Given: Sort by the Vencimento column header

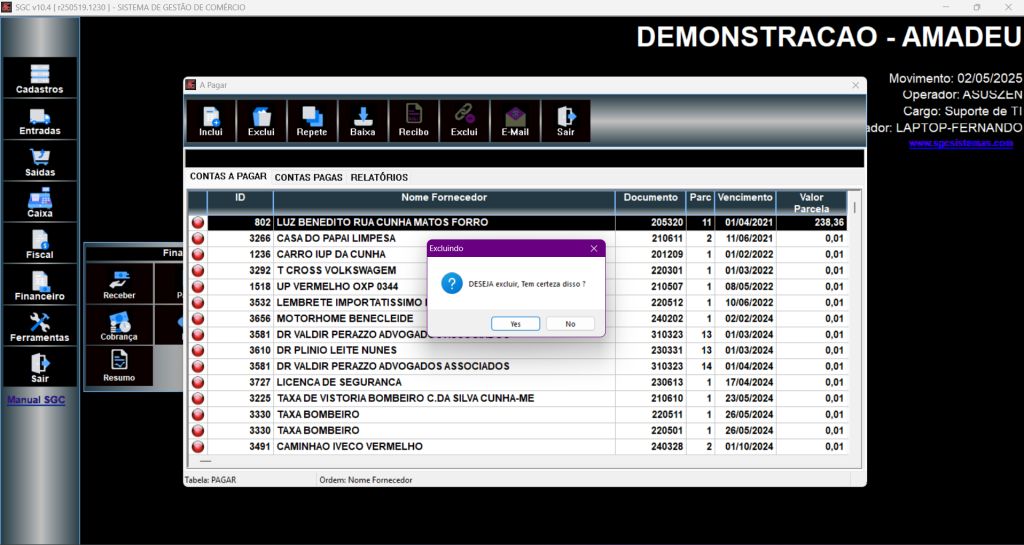Looking at the screenshot, I should pyautogui.click(x=745, y=202).
